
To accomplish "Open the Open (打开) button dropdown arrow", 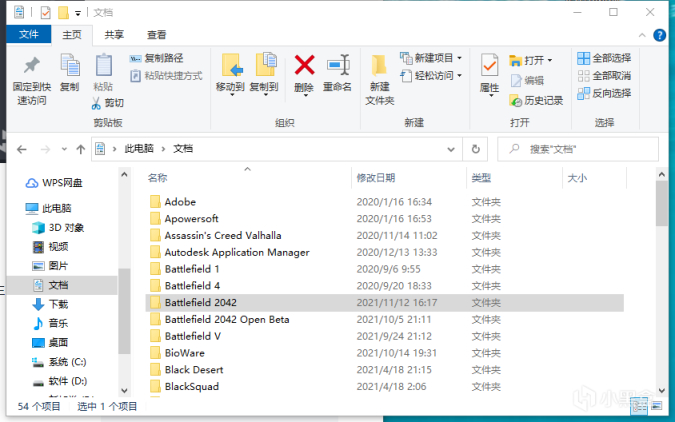I will tap(550, 60).
